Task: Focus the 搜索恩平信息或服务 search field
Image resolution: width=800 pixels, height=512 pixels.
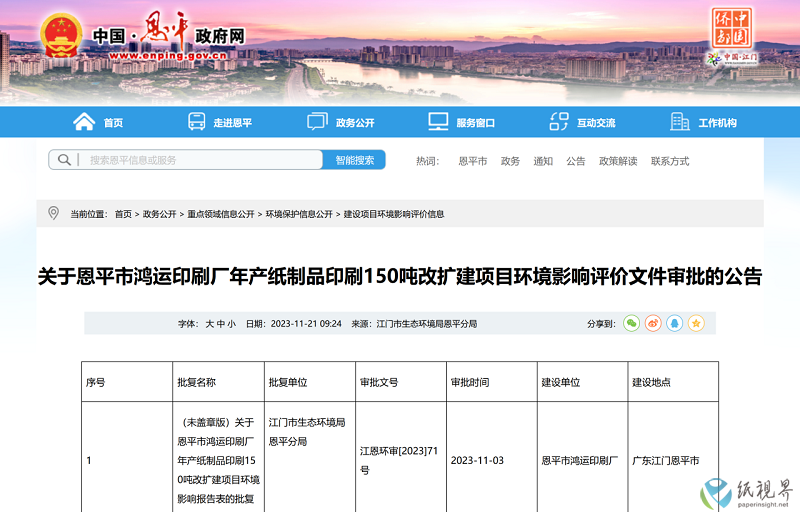Action: [186, 160]
